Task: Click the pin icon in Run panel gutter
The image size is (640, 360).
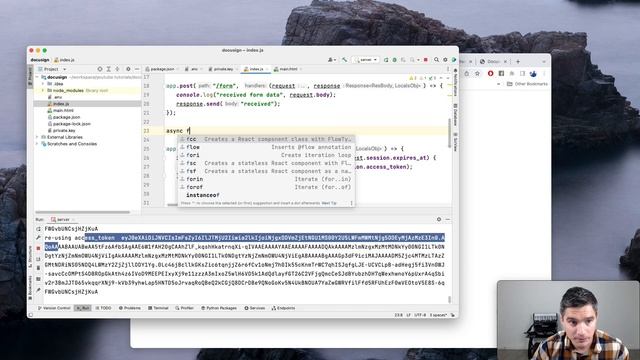Action: tap(38, 290)
